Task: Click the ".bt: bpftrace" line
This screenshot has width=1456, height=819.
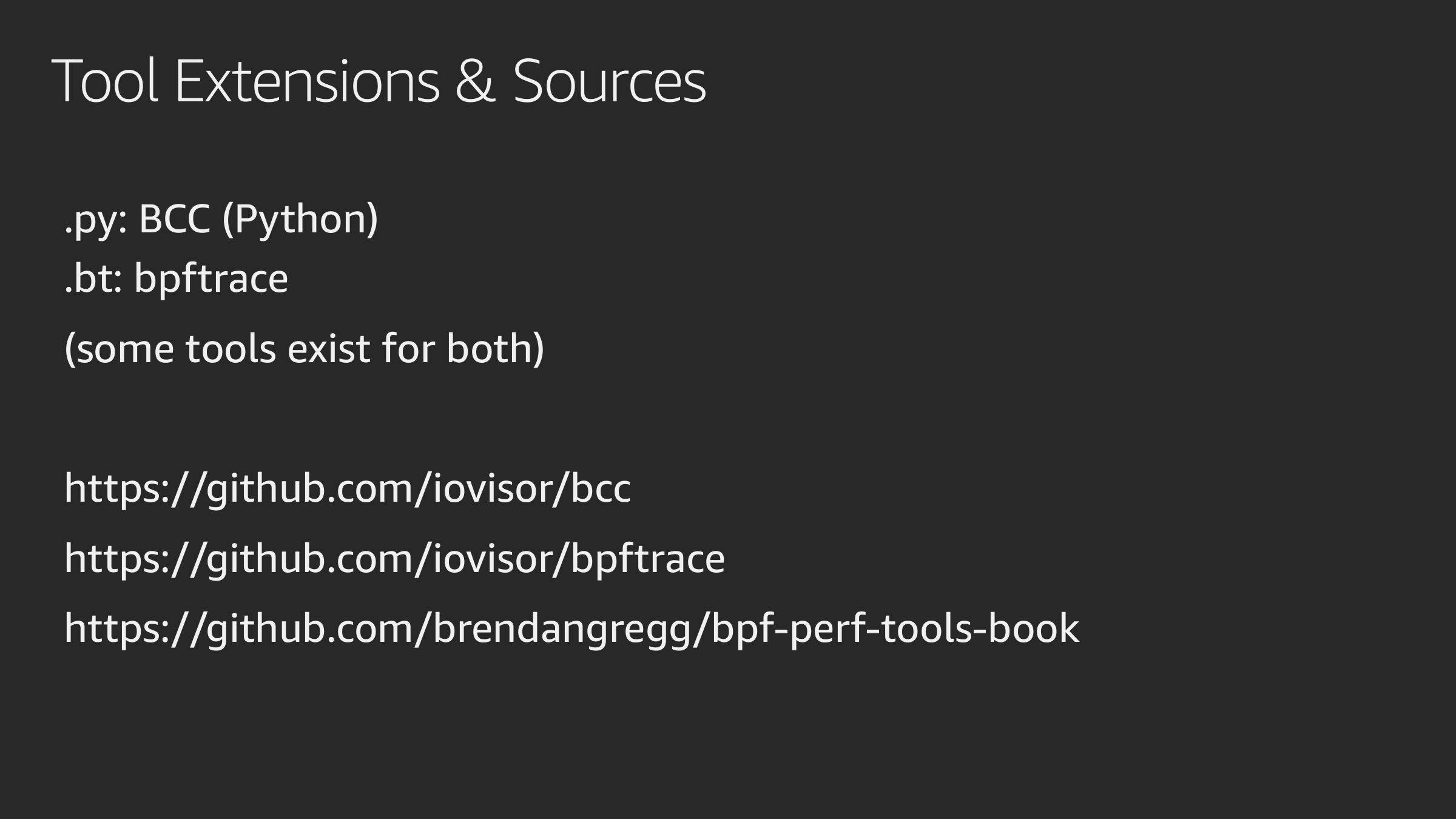Action: 176,278
